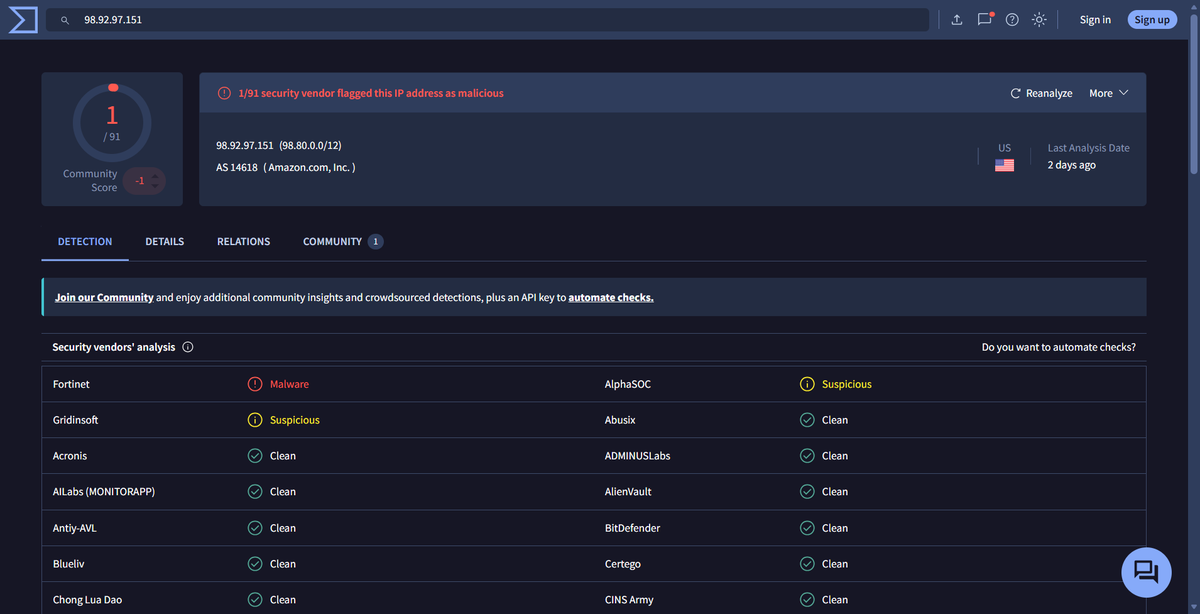Viewport: 1200px width, 614px height.
Task: Click the Gridinsoft Suspicious info icon
Action: 255,420
